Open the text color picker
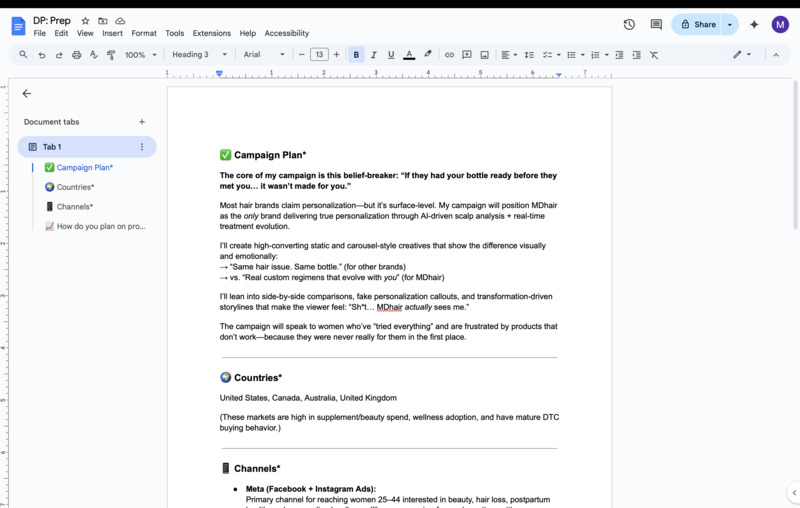The image size is (800, 508). pos(409,55)
